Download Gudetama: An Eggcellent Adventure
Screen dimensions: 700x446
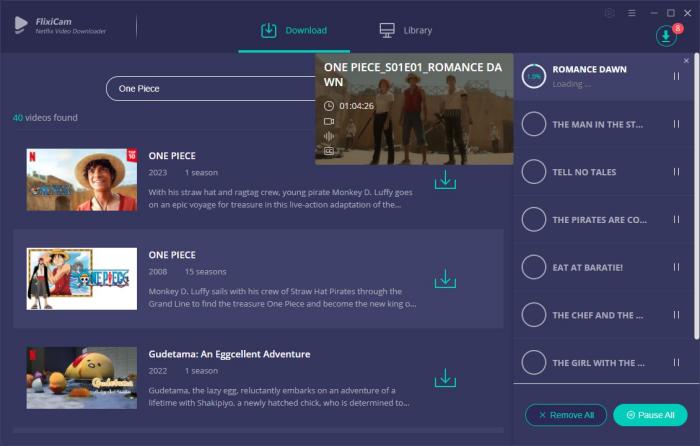point(445,378)
